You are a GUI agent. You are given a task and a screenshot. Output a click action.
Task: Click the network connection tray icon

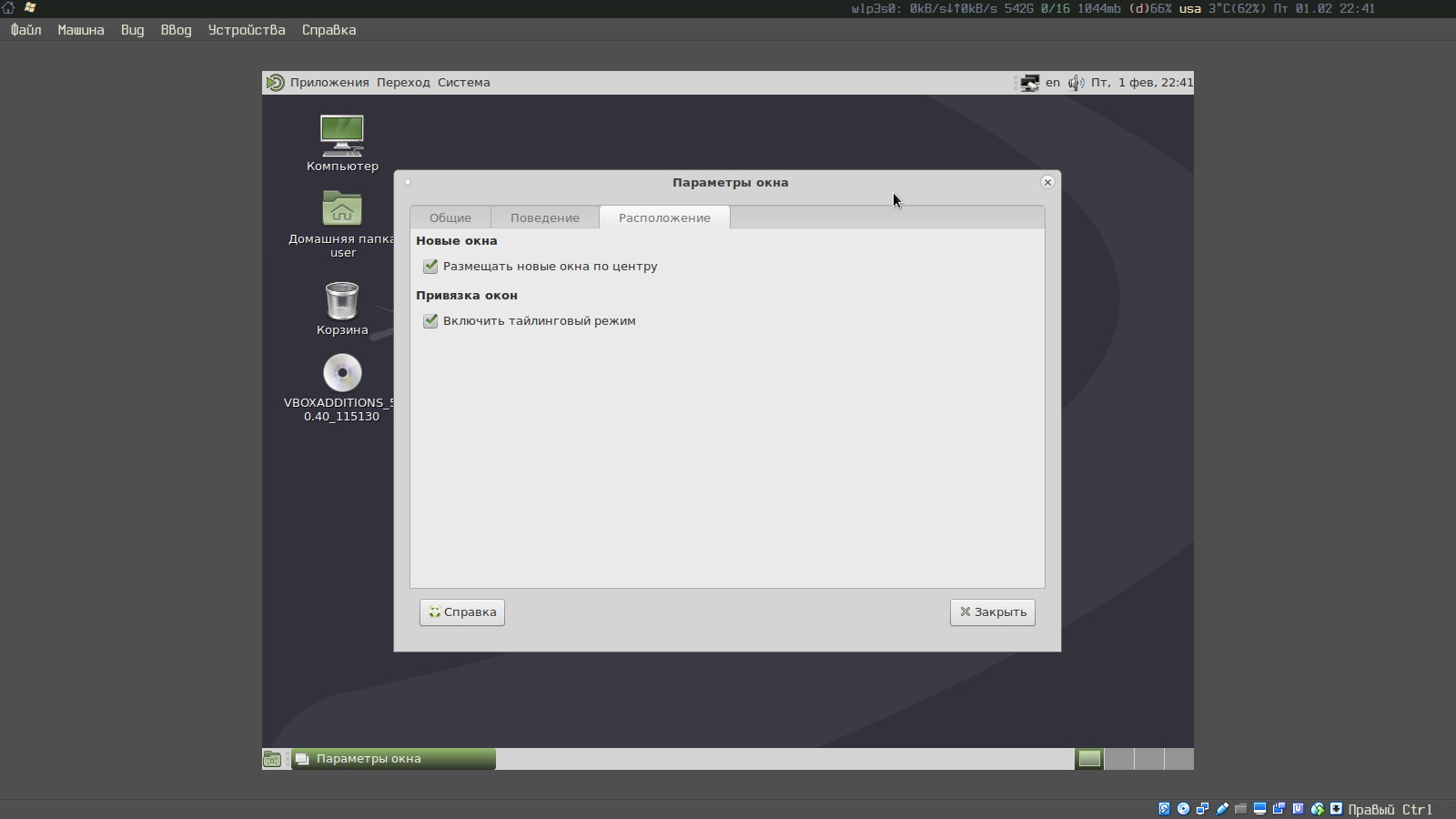click(1029, 83)
